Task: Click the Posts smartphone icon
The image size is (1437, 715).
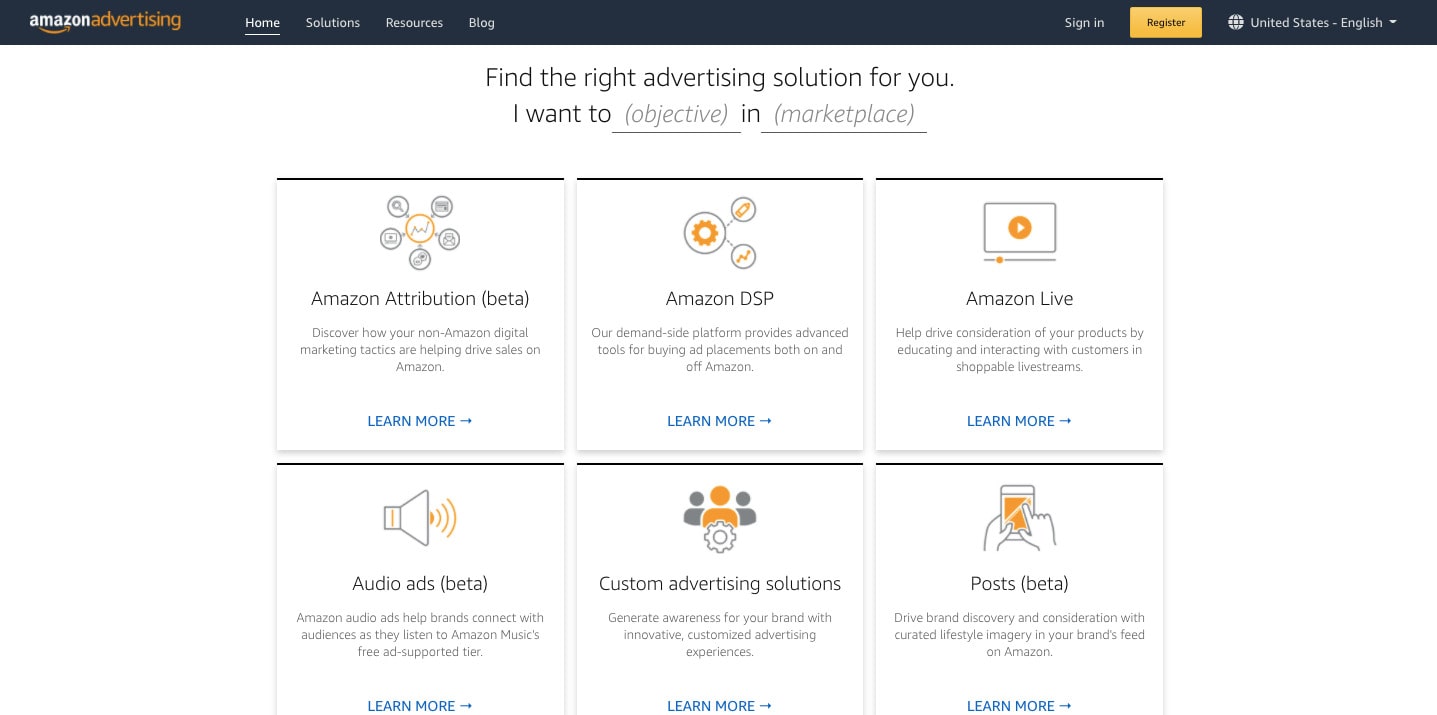Action: (x=1019, y=518)
